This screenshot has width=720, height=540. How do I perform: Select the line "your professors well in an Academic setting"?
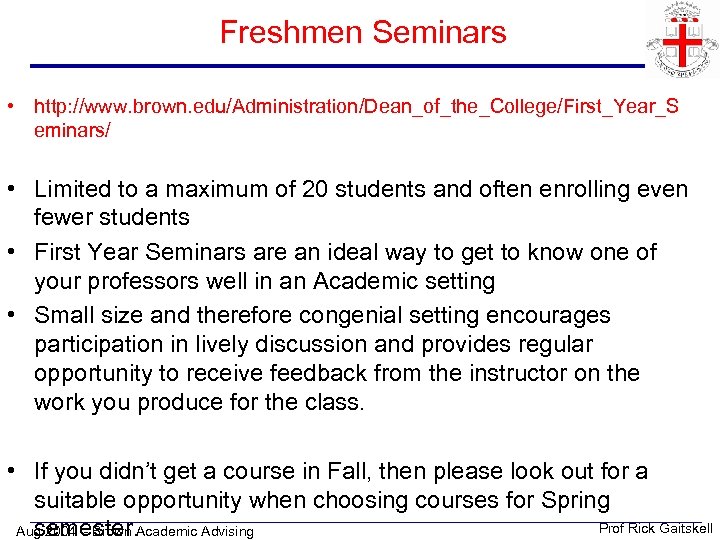pos(264,281)
